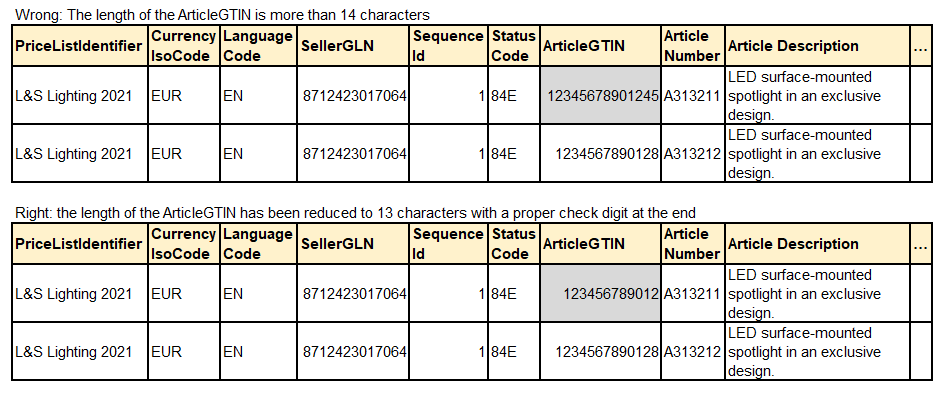This screenshot has height=394, width=944.
Task: Select the Article Description header in the top table
Action: coord(817,46)
